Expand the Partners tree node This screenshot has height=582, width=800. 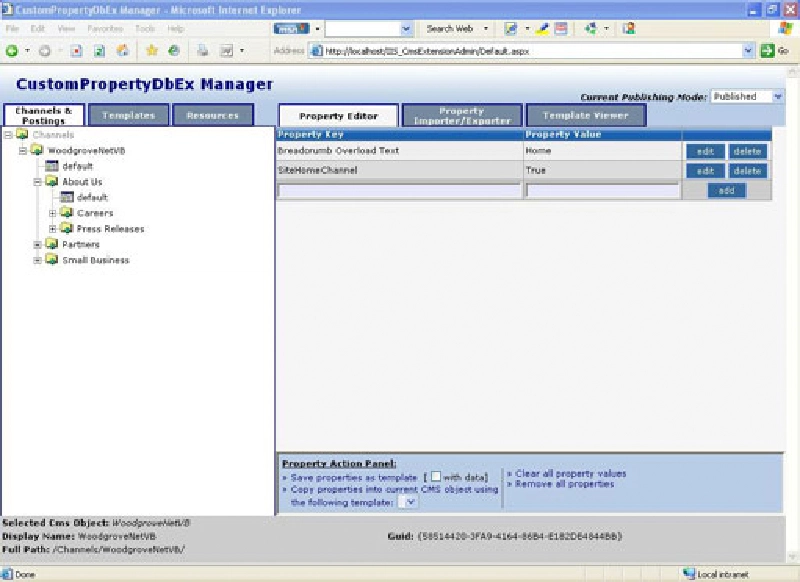[37, 244]
